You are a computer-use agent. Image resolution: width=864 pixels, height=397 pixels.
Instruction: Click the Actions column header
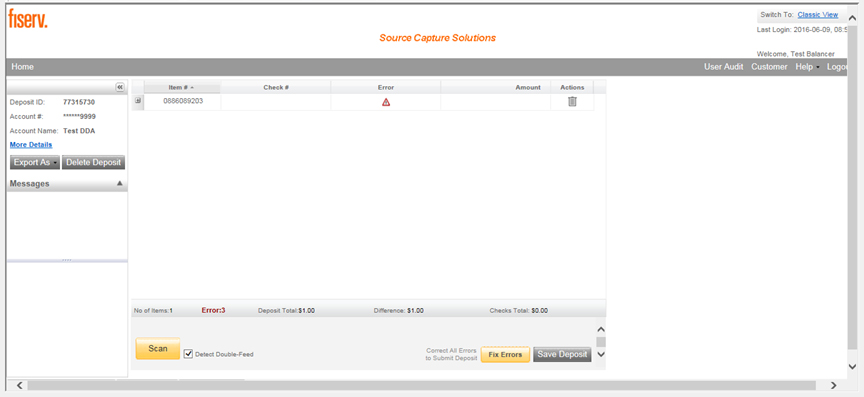(572, 87)
